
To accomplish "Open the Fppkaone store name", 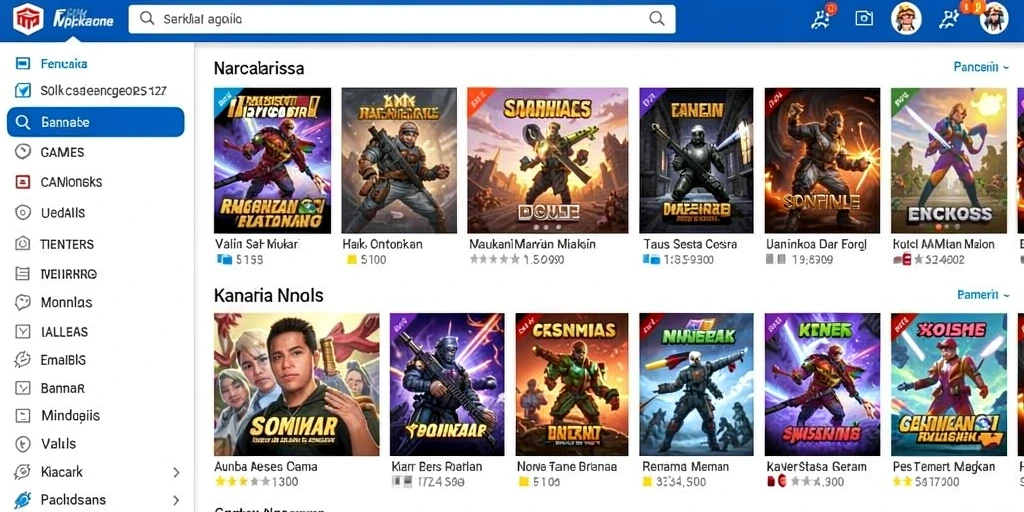I will pyautogui.click(x=83, y=18).
